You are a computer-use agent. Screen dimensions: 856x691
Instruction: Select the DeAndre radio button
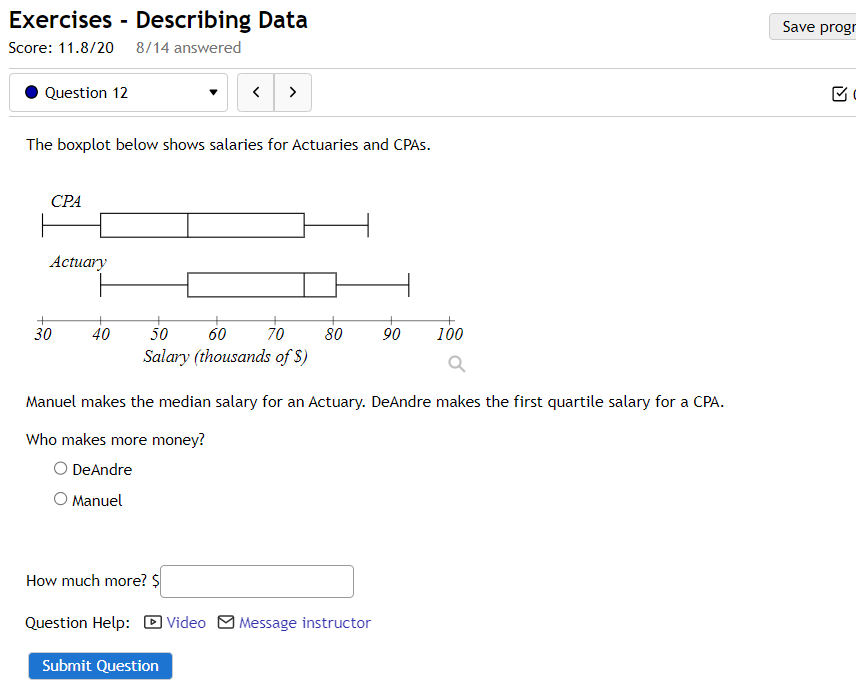(x=61, y=468)
